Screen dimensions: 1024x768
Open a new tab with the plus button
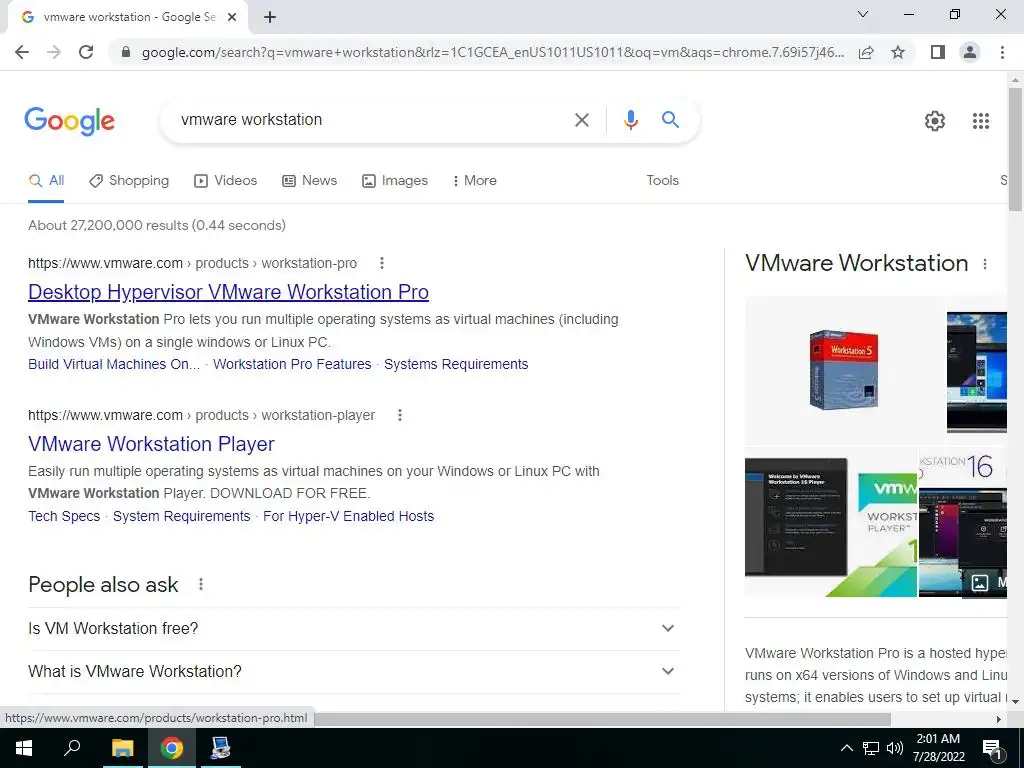pos(270,18)
